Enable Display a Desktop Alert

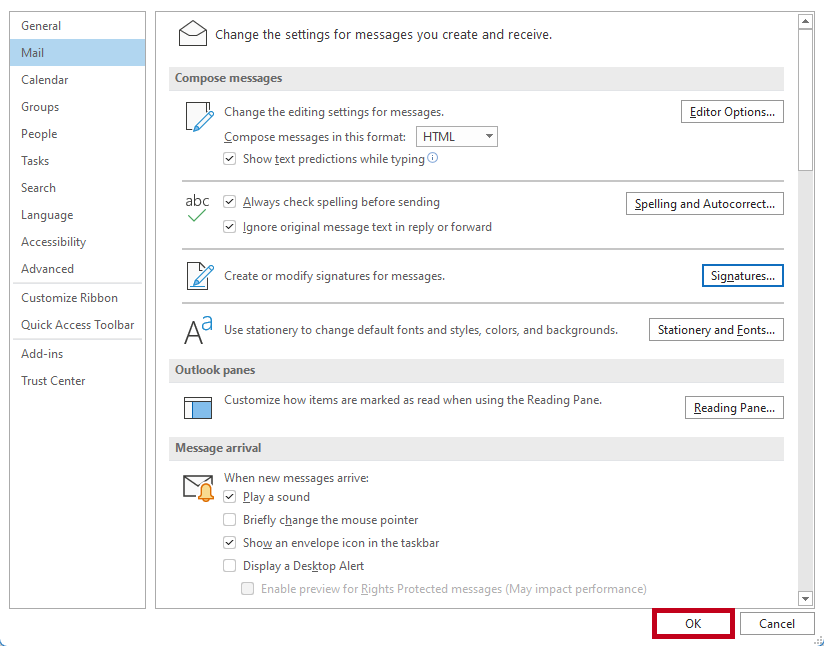(230, 566)
